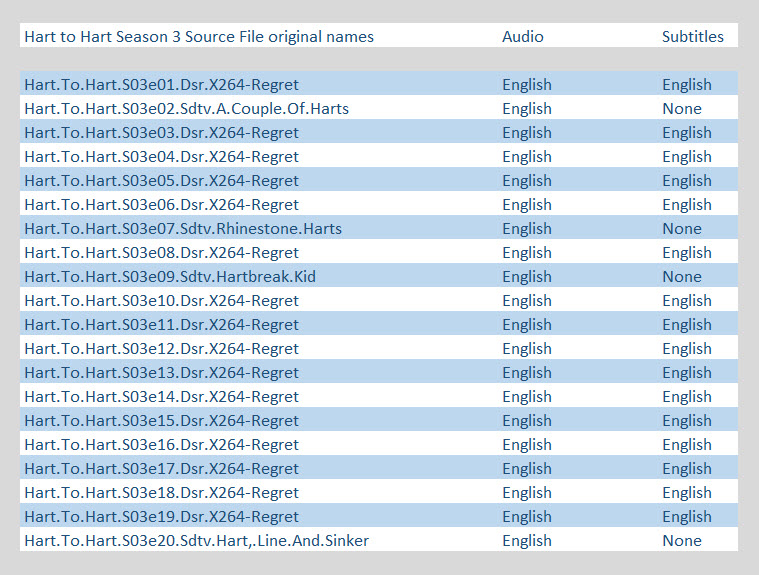Click the Audio column header
Viewport: 759px width, 575px height.
[x=523, y=37]
